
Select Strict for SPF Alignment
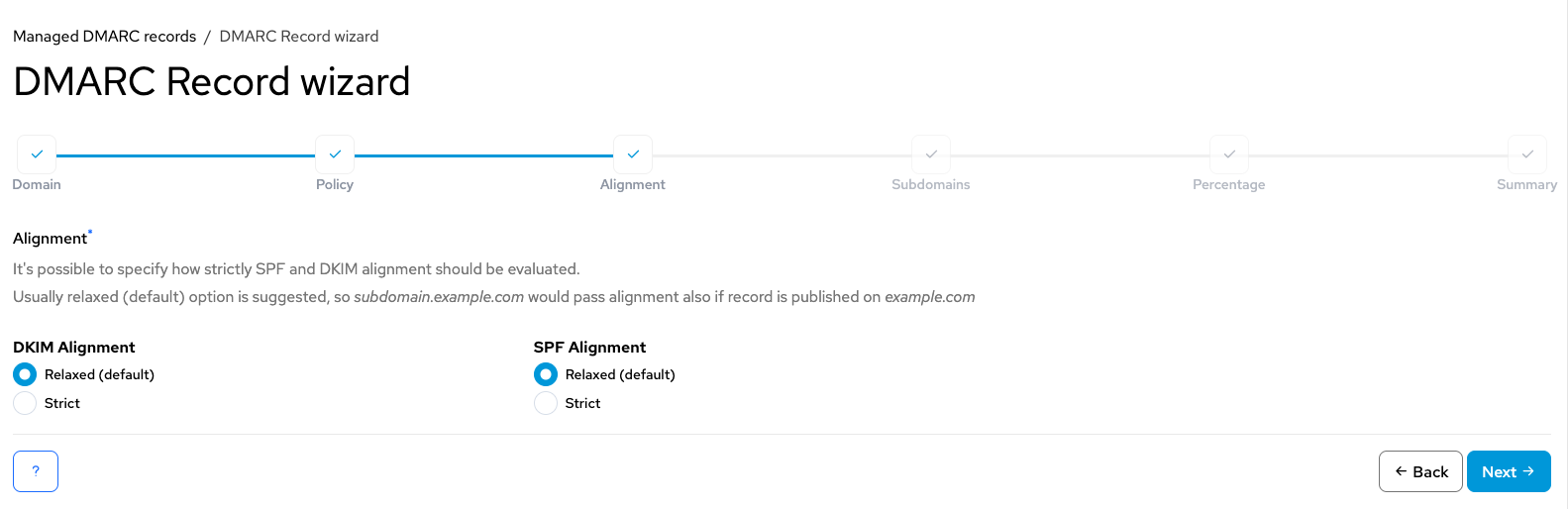click(546, 403)
